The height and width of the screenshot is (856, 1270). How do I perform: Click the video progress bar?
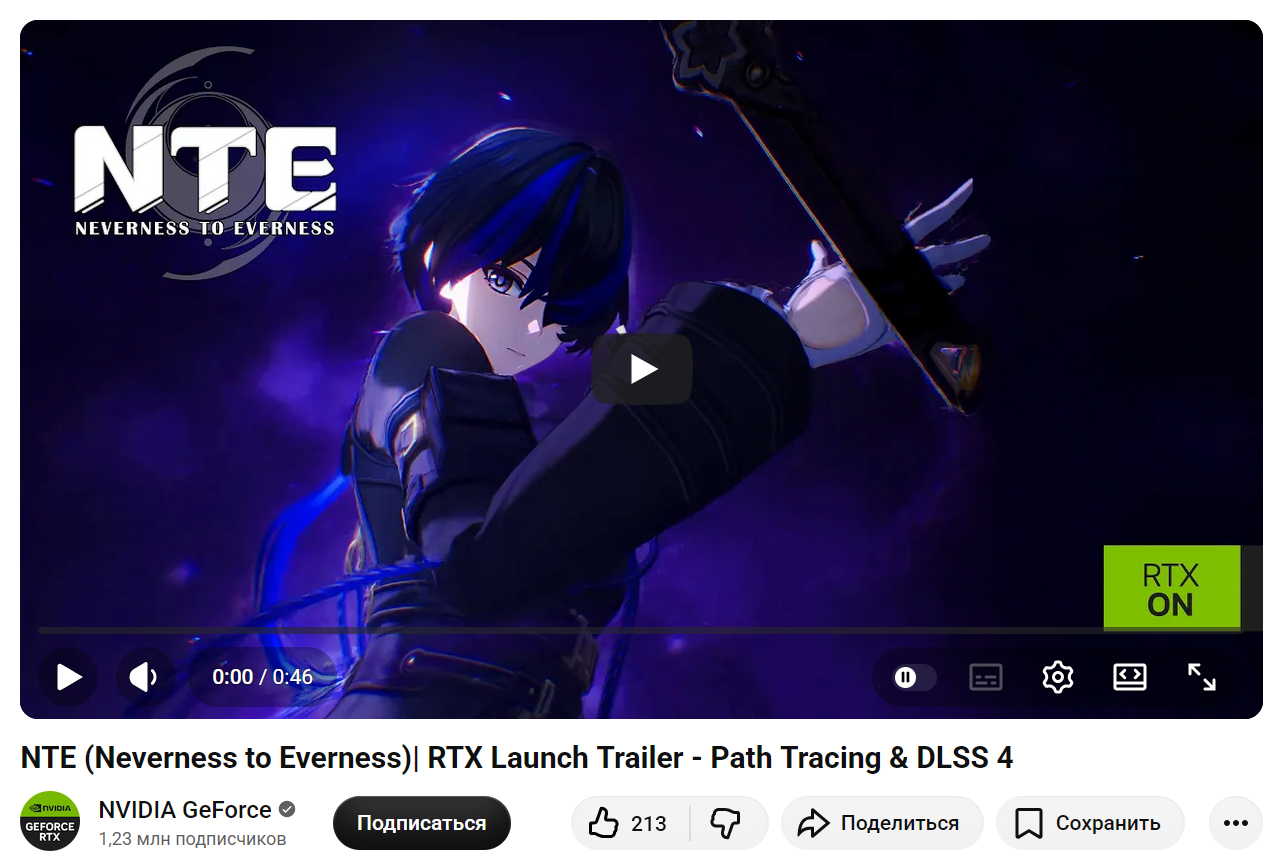[641, 630]
